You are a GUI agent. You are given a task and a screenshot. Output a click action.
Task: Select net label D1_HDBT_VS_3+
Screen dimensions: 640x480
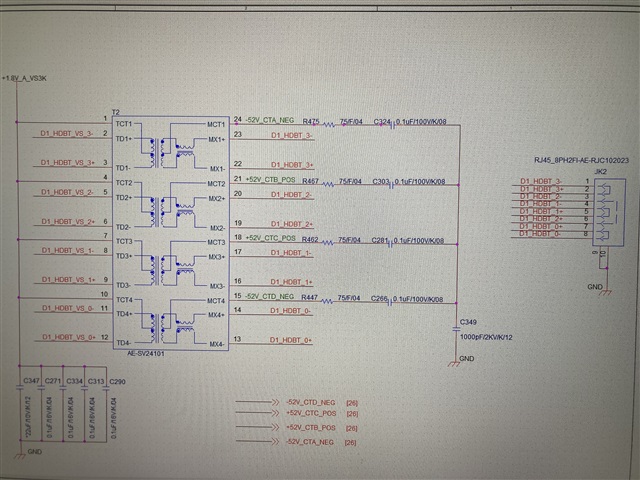tap(68, 162)
